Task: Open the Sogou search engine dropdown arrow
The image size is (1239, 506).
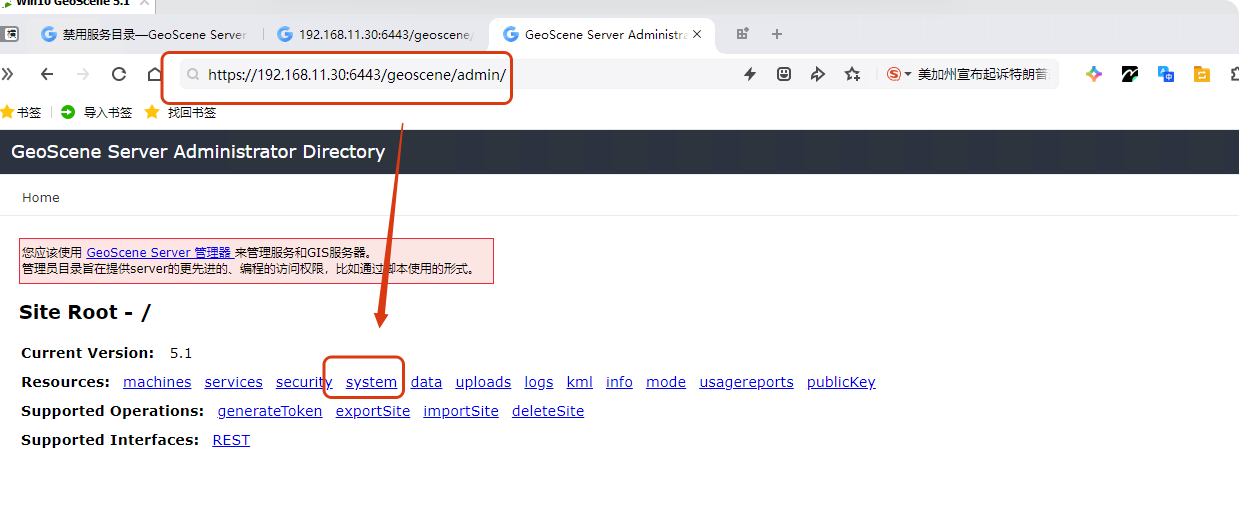Action: point(908,74)
